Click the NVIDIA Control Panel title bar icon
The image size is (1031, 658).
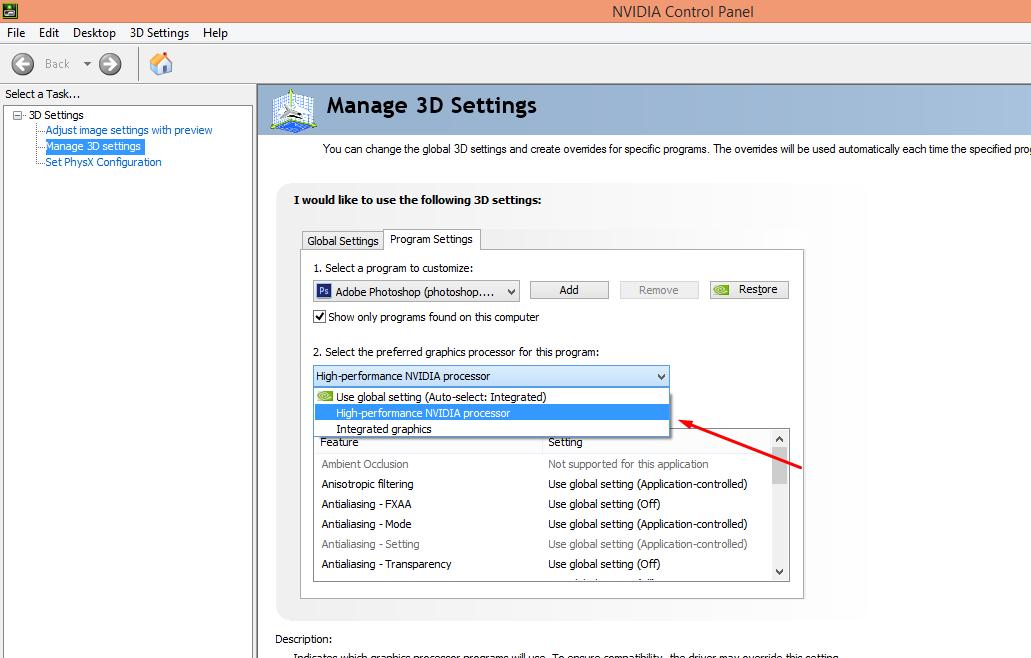[x=10, y=11]
